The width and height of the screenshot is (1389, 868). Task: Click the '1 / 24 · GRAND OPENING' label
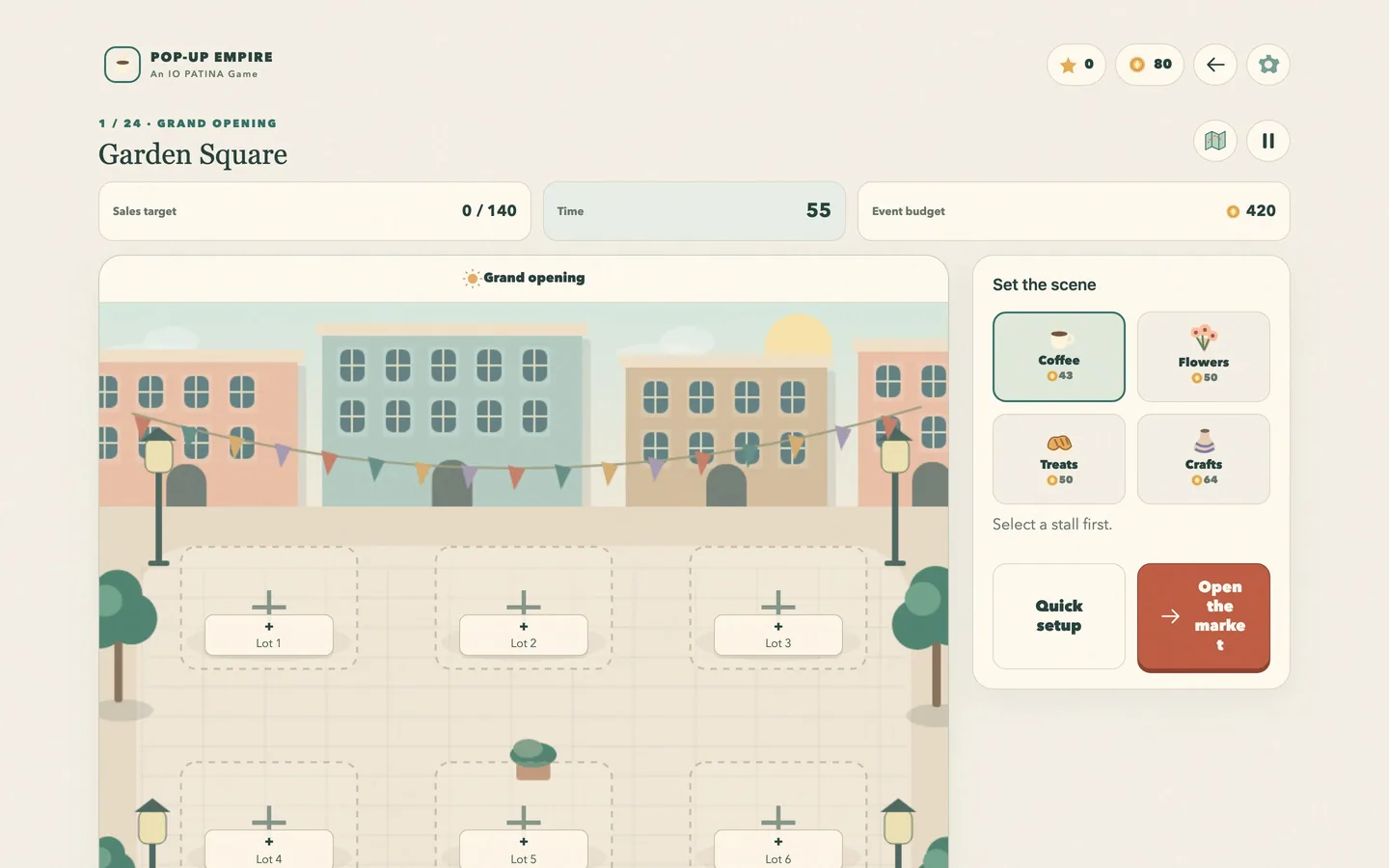point(188,123)
